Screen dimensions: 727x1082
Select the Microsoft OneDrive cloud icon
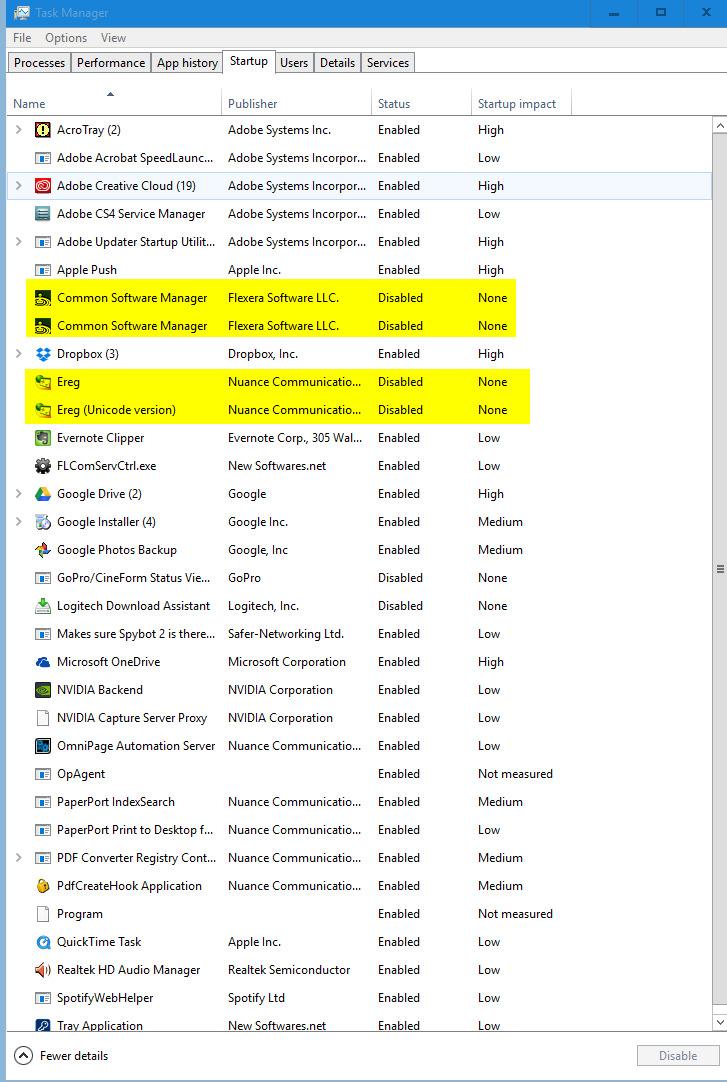pyautogui.click(x=43, y=662)
